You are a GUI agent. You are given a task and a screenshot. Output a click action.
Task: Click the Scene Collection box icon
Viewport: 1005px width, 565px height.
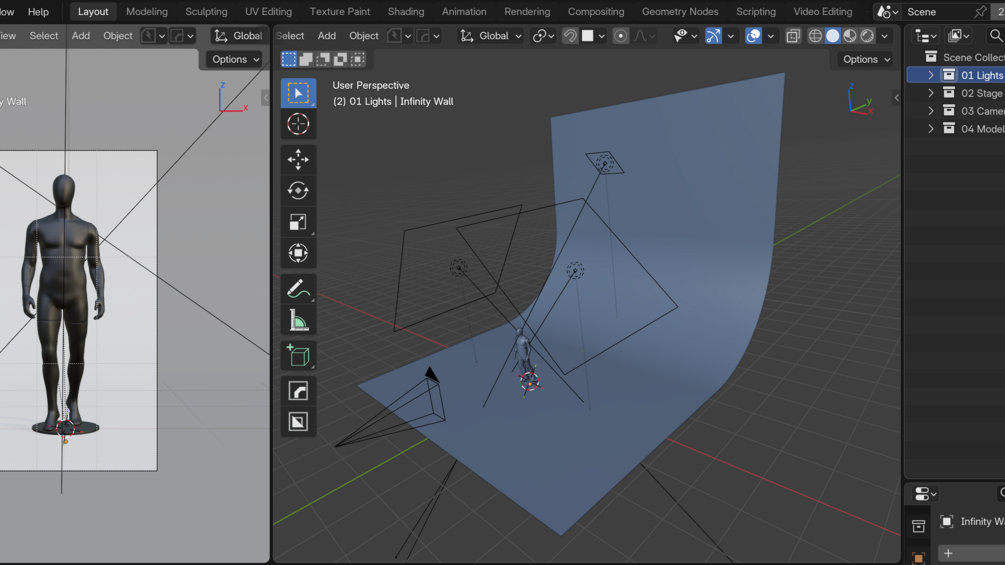click(931, 57)
